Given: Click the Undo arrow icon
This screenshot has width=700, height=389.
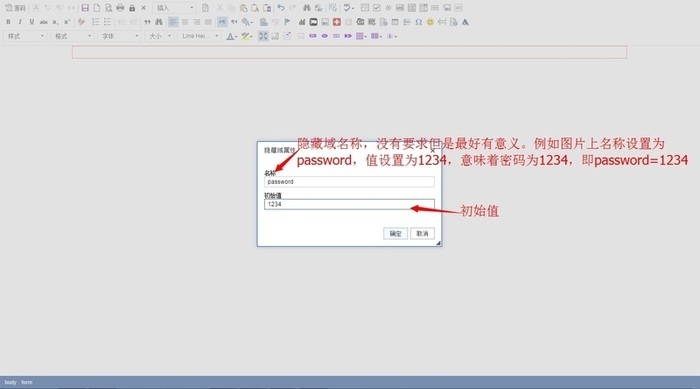Looking at the screenshot, I should click(x=281, y=8).
